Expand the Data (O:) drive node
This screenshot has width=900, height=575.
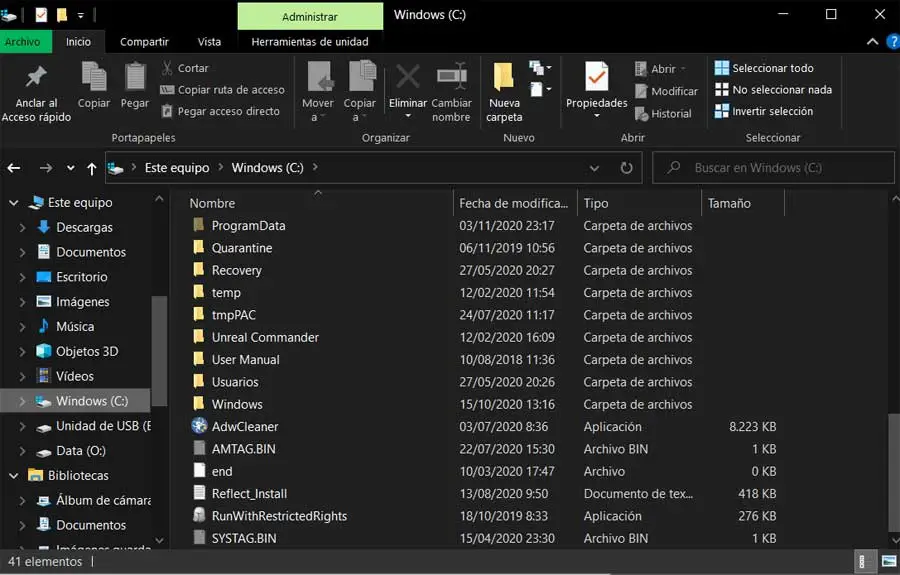(x=22, y=451)
